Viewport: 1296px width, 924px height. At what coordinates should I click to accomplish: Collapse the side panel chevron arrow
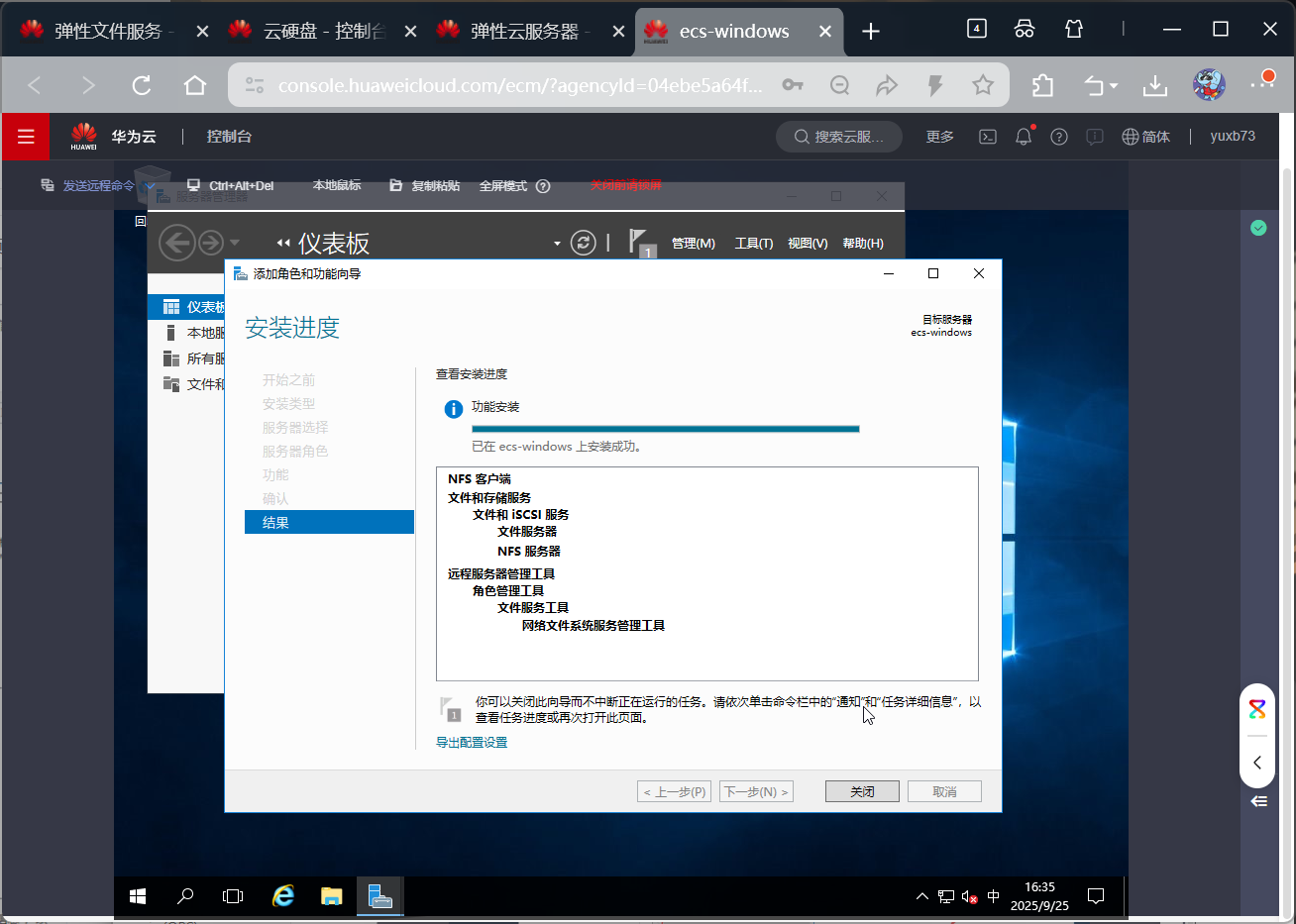pos(1257,763)
